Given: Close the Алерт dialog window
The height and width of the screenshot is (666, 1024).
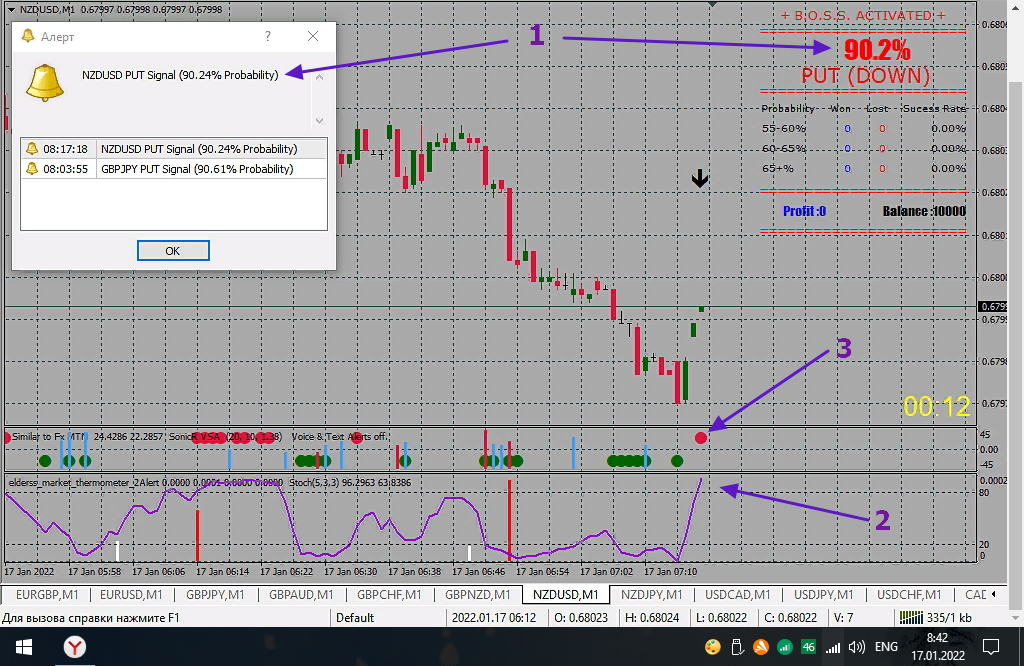Looking at the screenshot, I should [313, 37].
